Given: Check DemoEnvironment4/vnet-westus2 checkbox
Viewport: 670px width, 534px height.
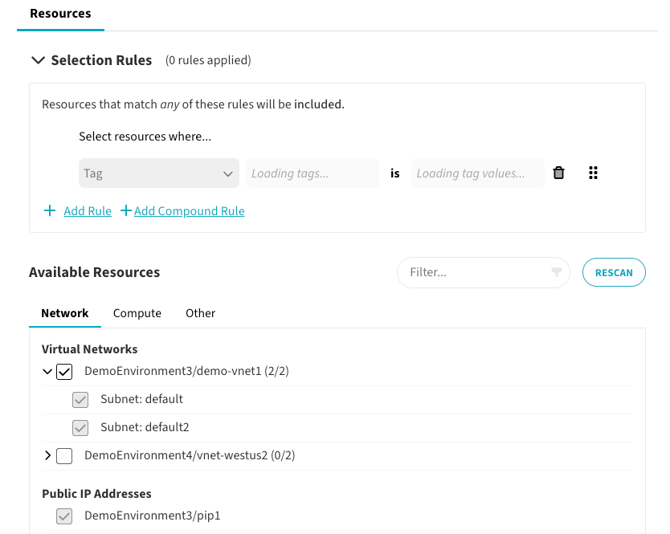Looking at the screenshot, I should (64, 456).
